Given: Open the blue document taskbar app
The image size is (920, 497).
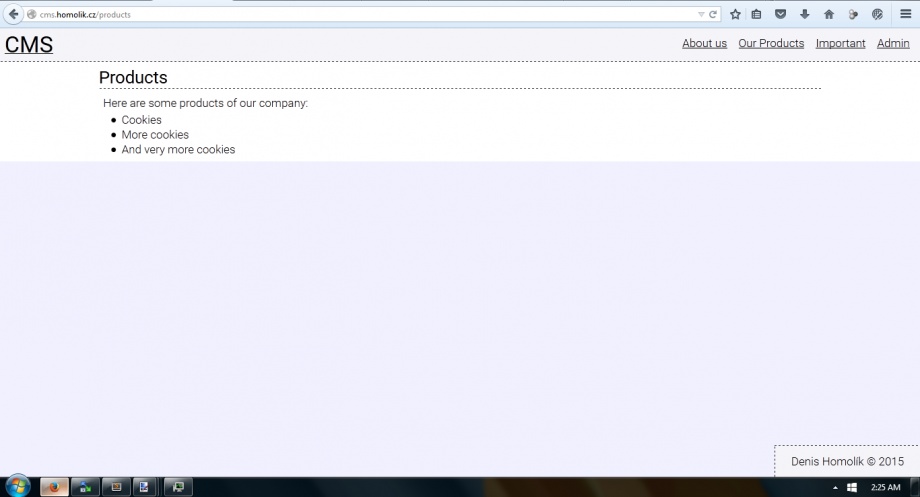Looking at the screenshot, I should click(144, 487).
